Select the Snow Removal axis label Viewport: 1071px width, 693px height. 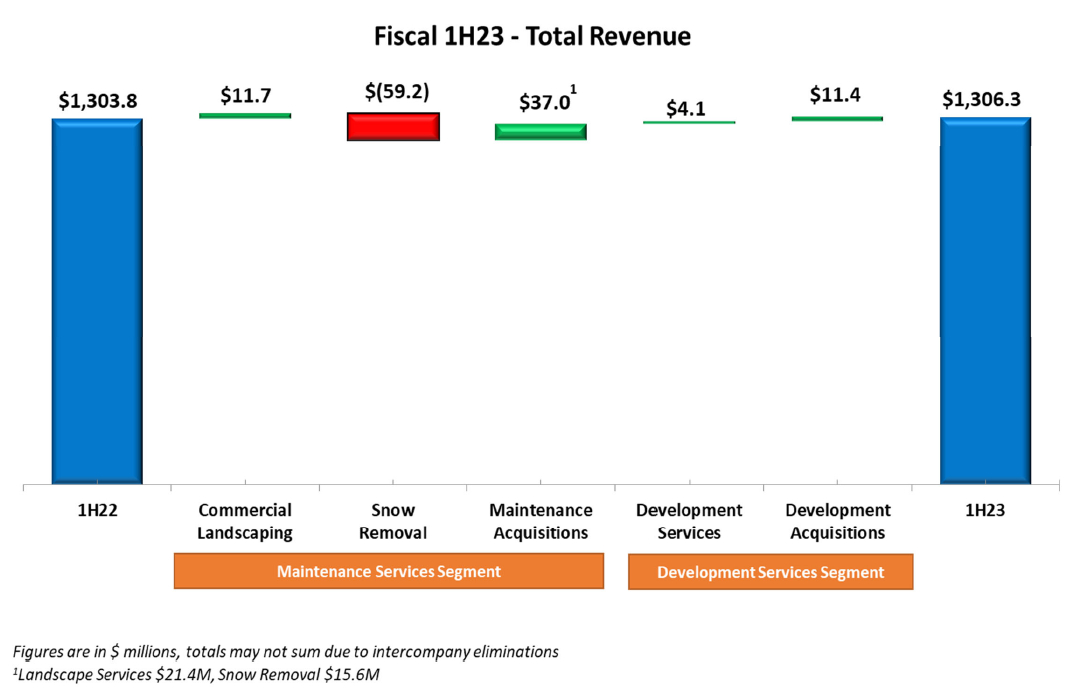coord(393,521)
